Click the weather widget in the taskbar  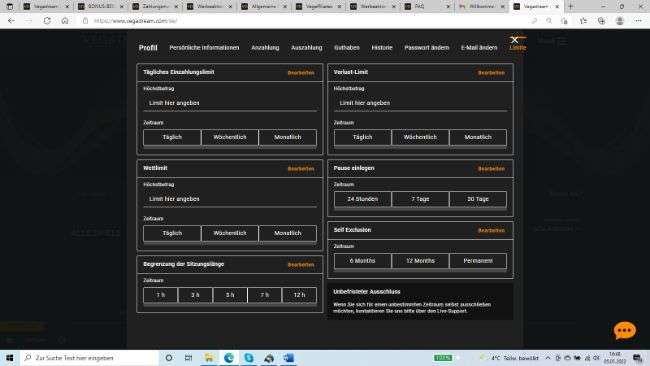pyautogui.click(x=509, y=358)
